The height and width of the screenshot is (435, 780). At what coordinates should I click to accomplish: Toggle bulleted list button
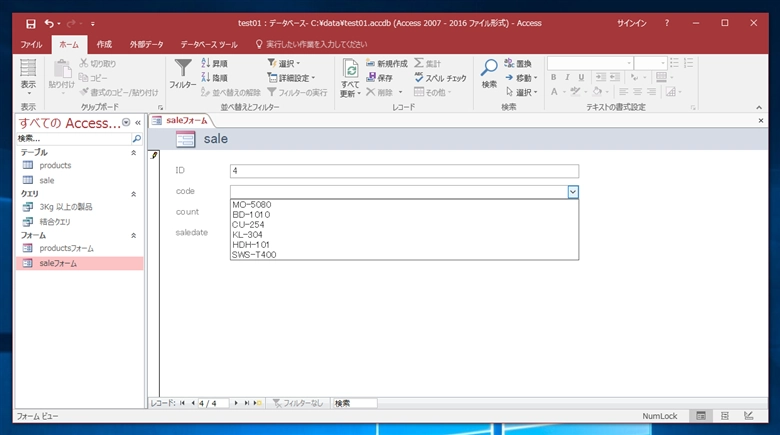pos(674,63)
